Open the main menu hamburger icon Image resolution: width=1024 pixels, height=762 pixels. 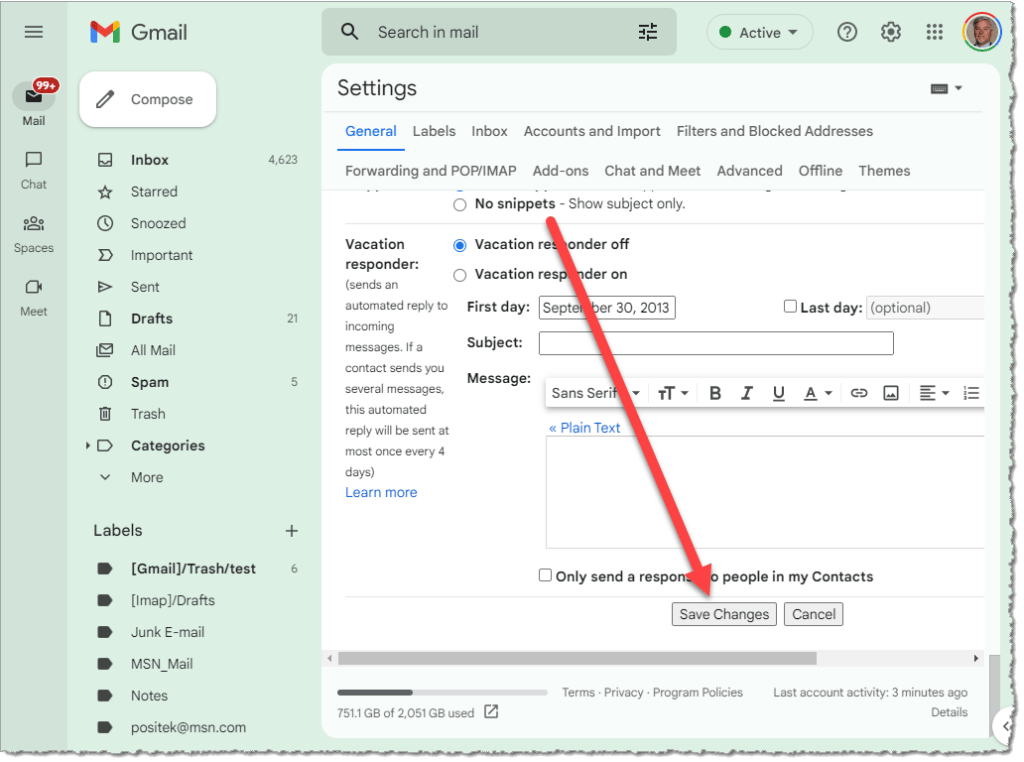[x=34, y=32]
